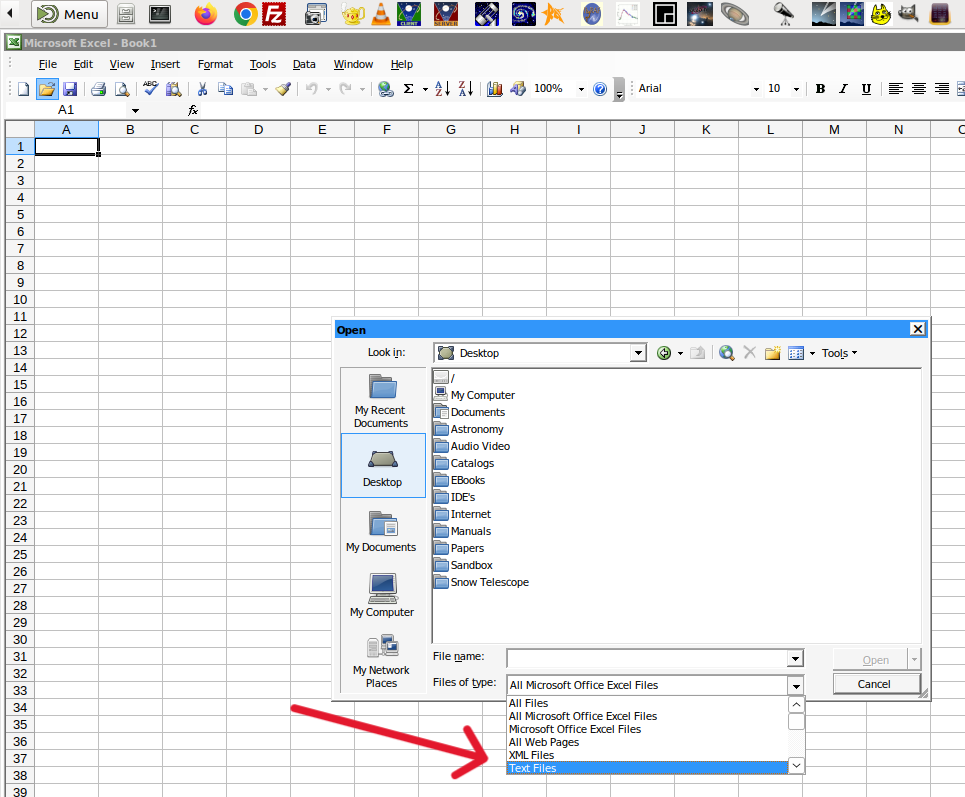The width and height of the screenshot is (965, 797).
Task: Launch Chrome from the top panel
Action: (x=245, y=14)
